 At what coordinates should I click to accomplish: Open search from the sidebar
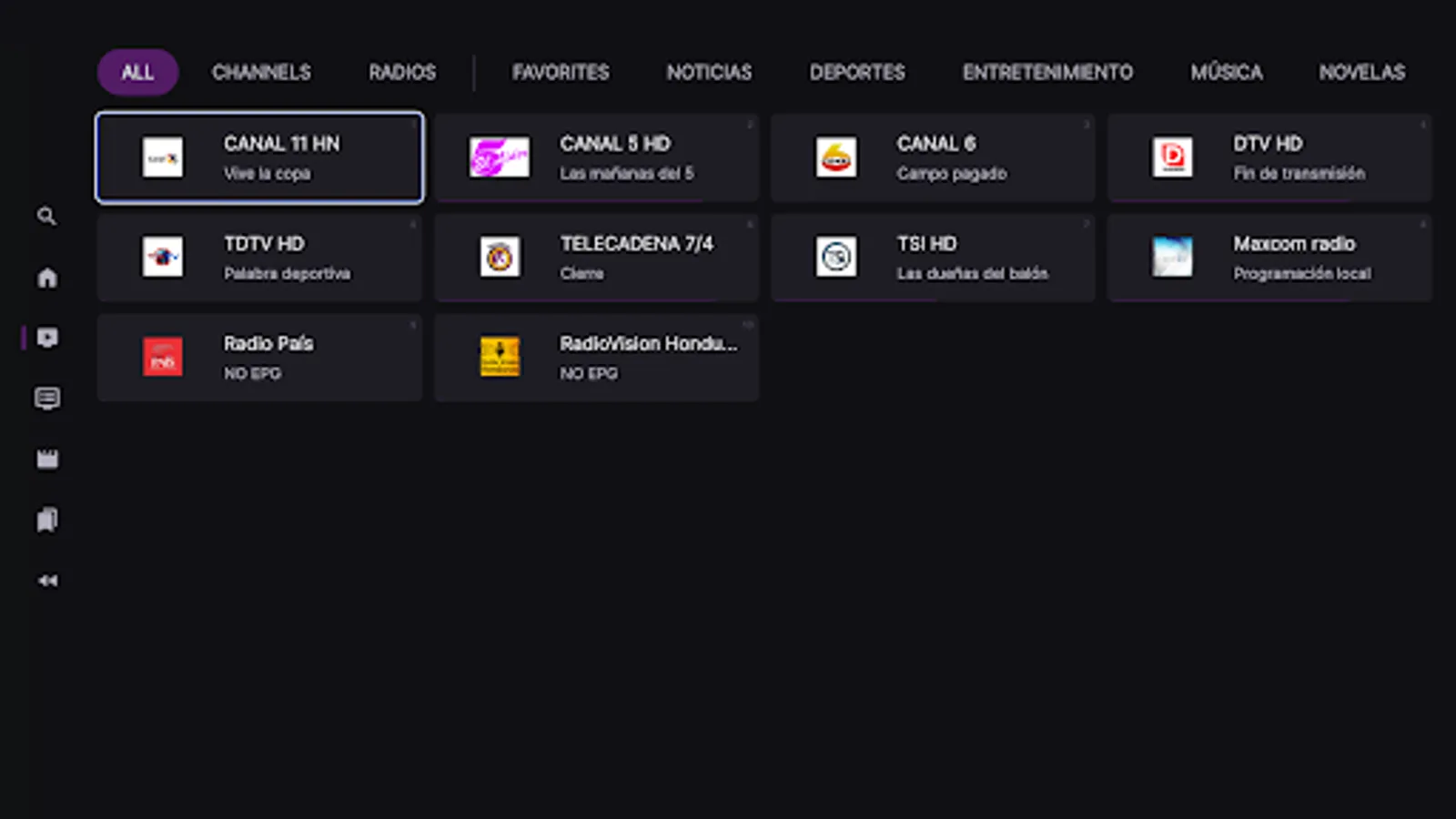46,217
